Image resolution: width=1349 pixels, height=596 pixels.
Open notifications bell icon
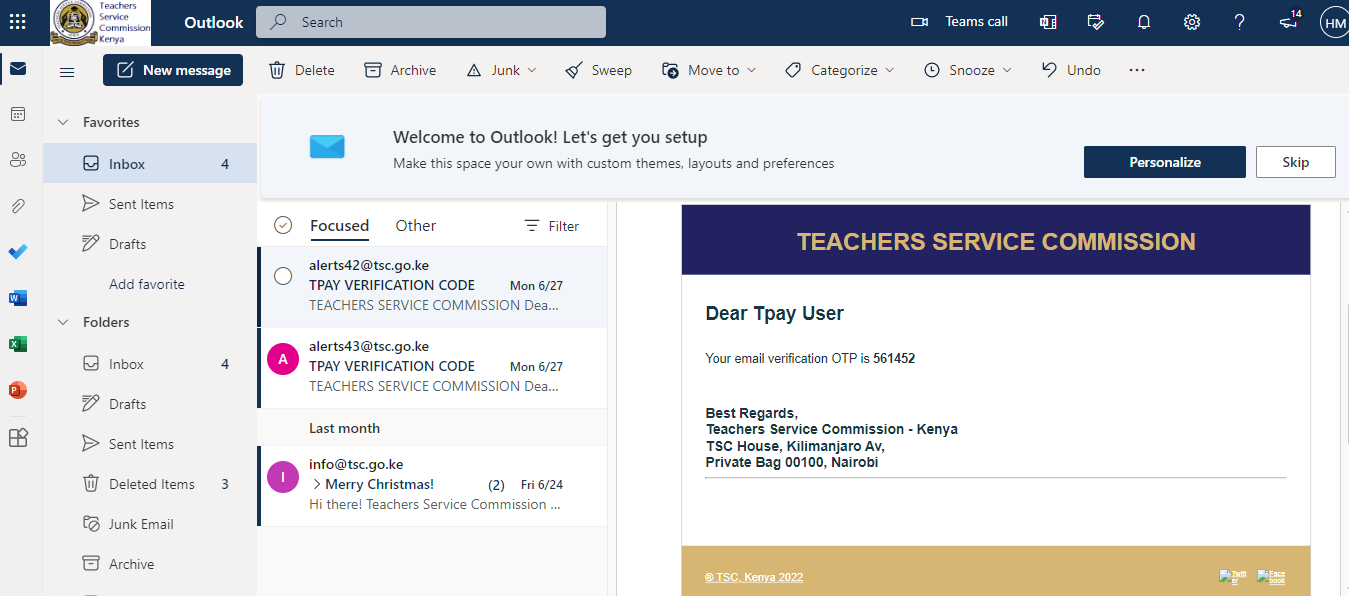[1144, 22]
